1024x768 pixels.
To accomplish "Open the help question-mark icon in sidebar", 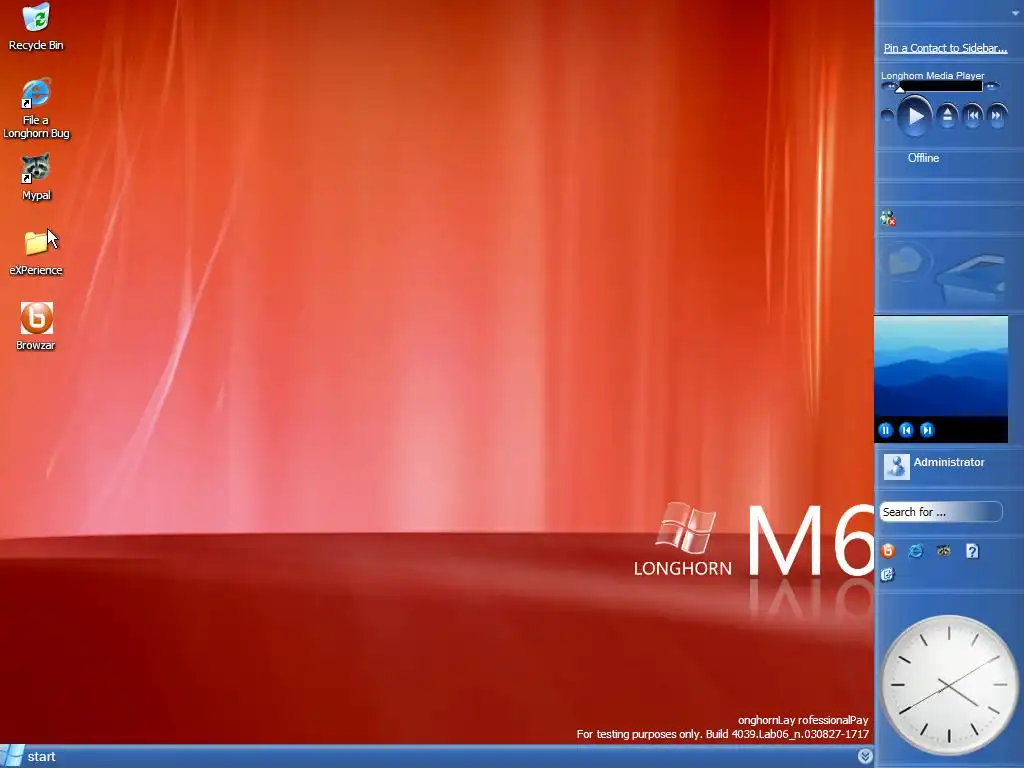I will point(972,551).
